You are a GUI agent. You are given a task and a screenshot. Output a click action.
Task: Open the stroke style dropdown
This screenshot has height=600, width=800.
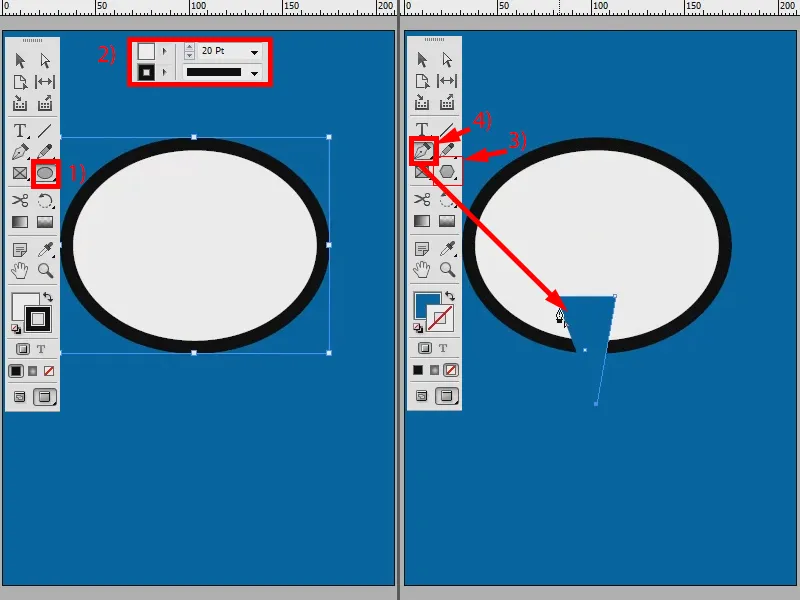point(254,74)
